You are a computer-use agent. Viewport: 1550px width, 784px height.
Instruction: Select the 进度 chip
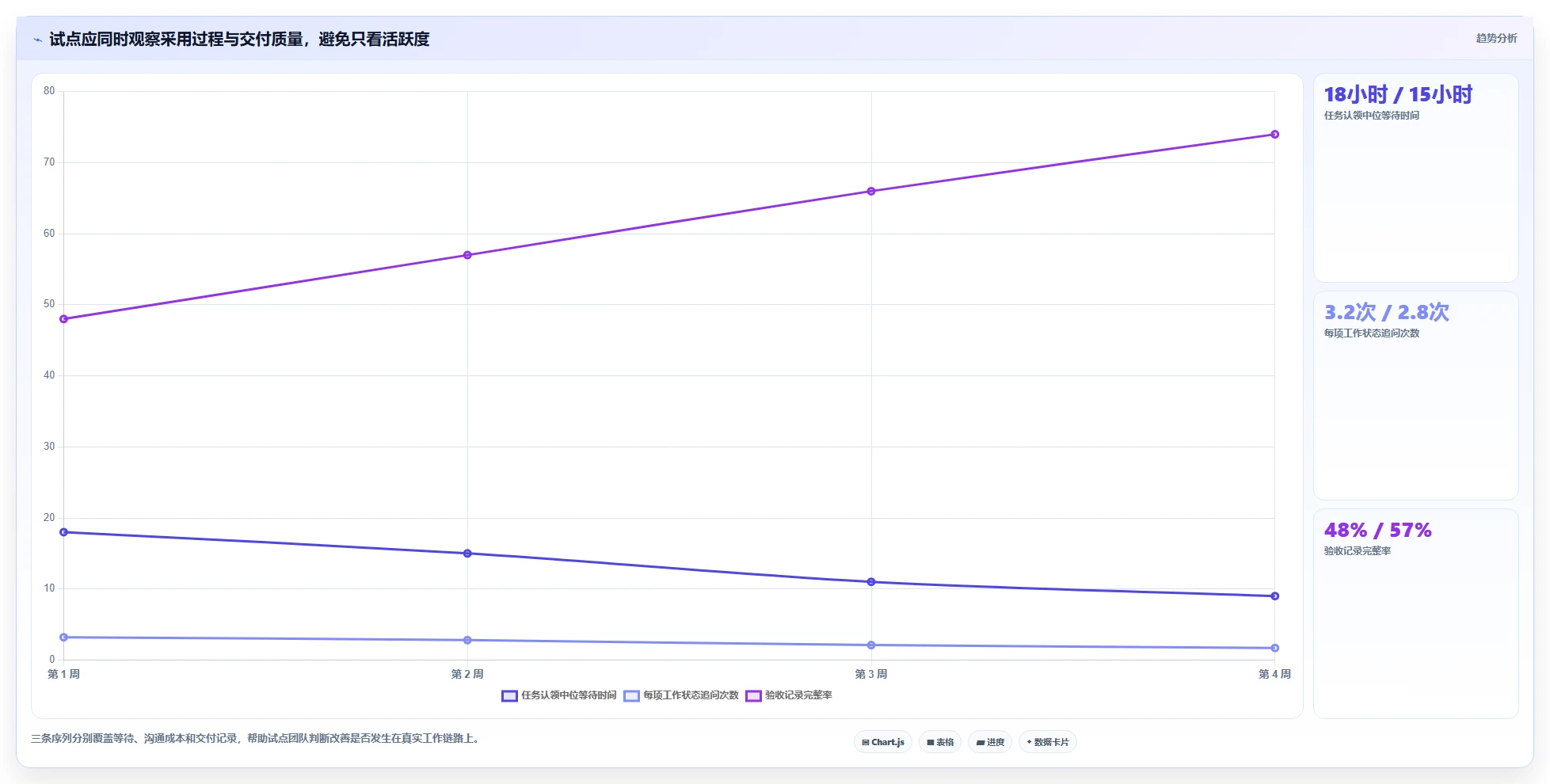[x=990, y=742]
